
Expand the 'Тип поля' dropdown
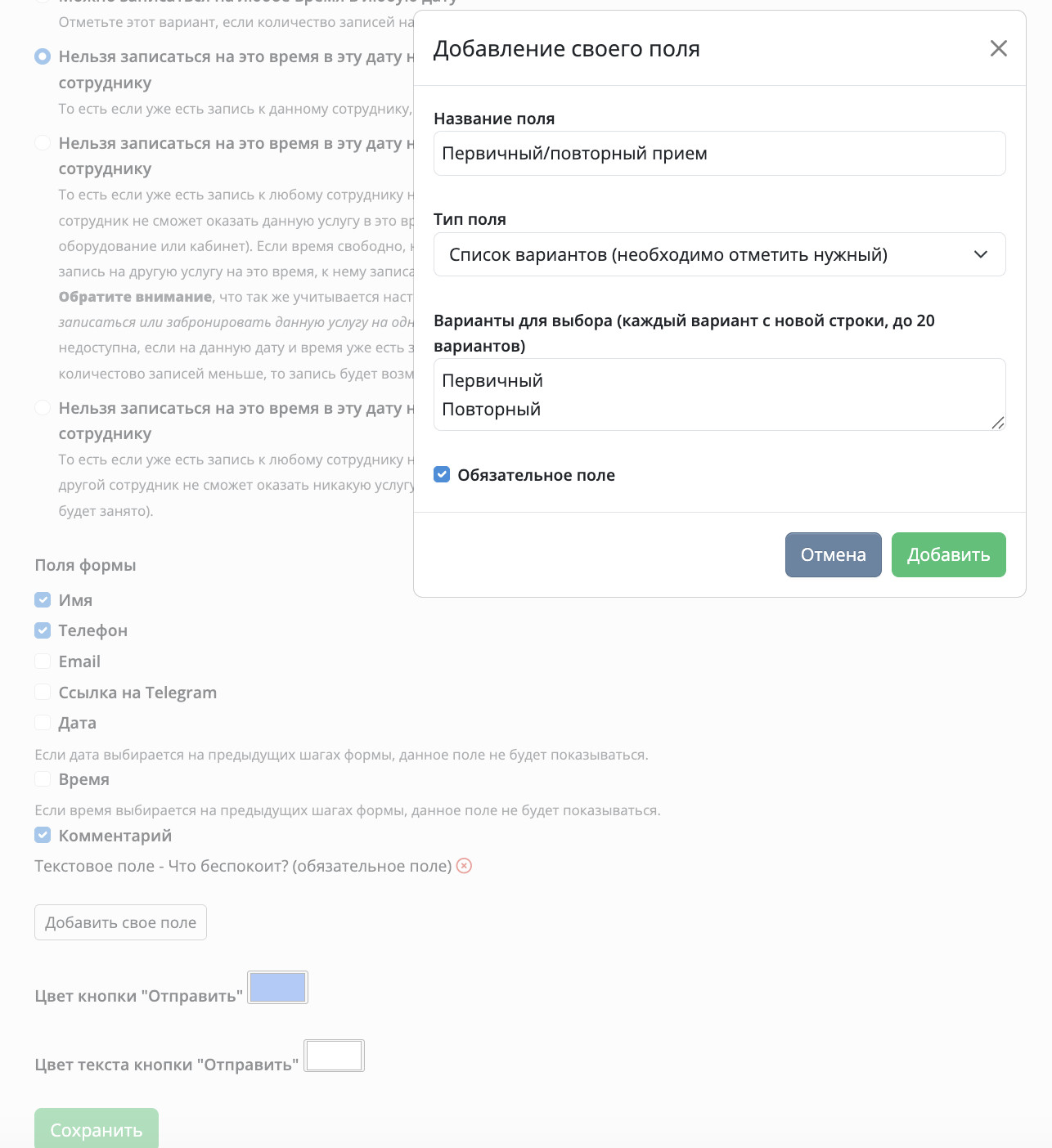[720, 254]
